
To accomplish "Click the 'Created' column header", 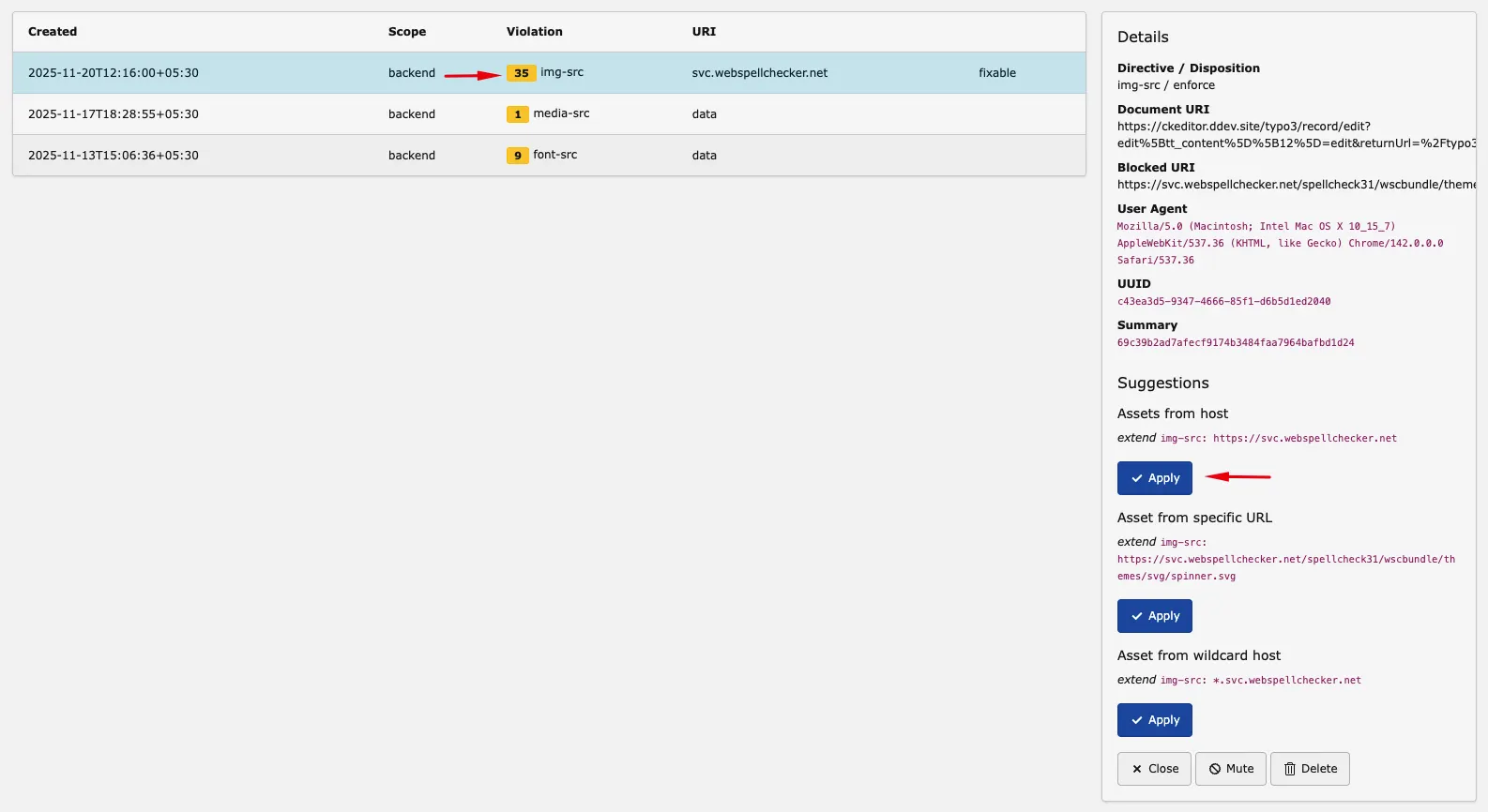I will tap(53, 32).
